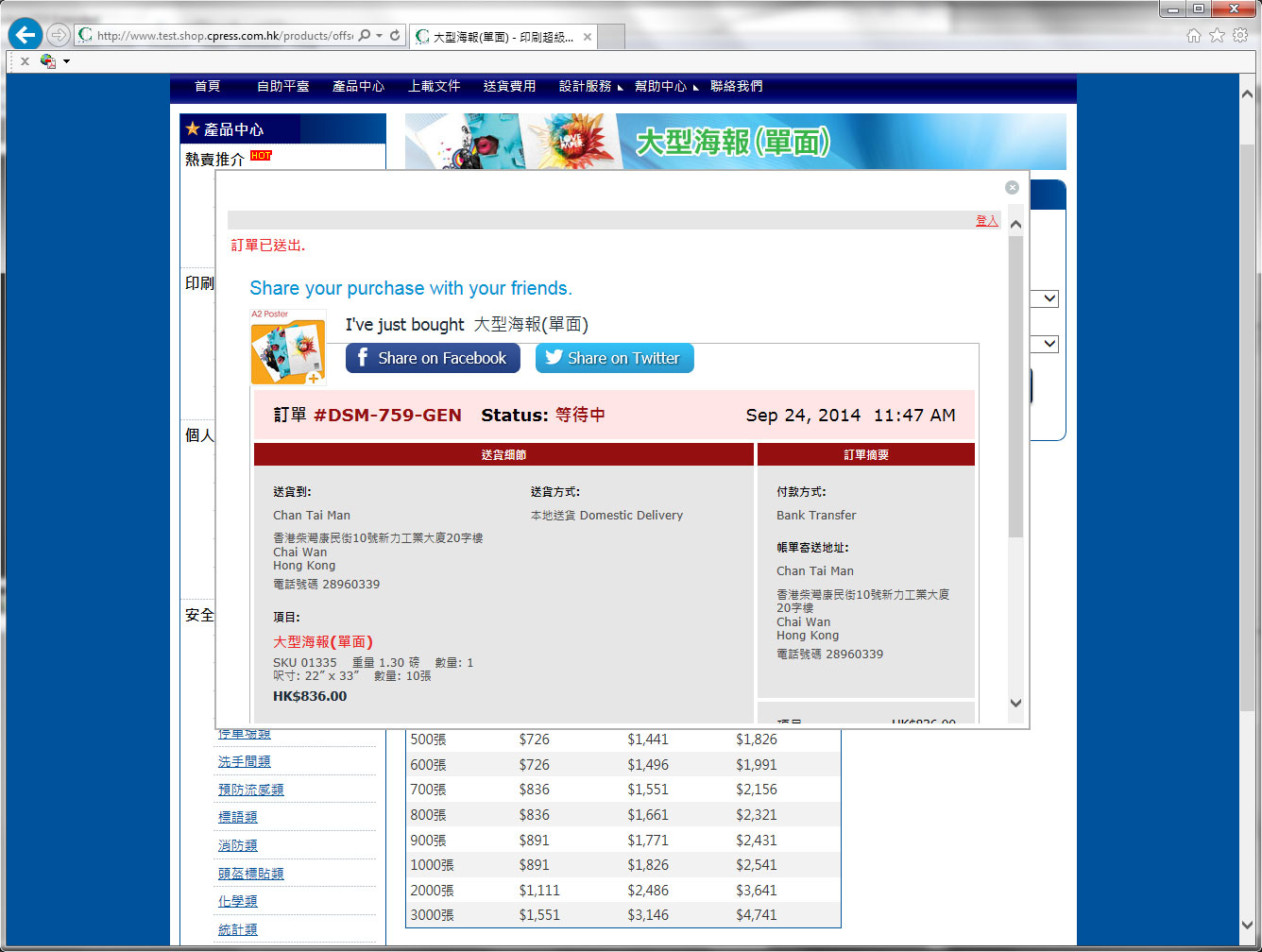Open the 產品中心 menu item
Screen dimensions: 1262x952
[x=358, y=86]
